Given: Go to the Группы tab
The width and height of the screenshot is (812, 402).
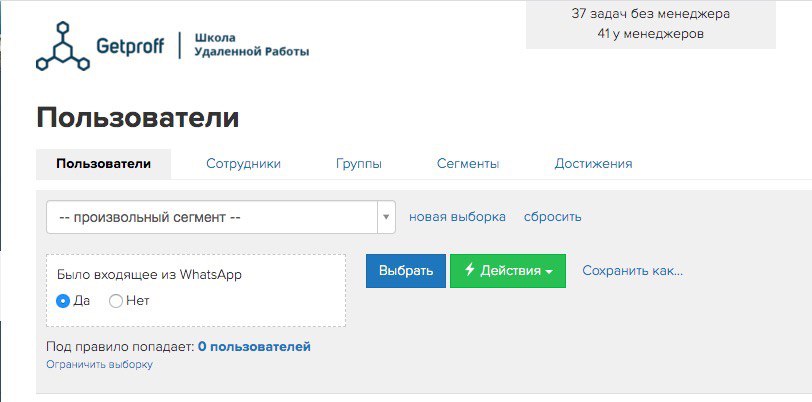Looking at the screenshot, I should point(359,164).
